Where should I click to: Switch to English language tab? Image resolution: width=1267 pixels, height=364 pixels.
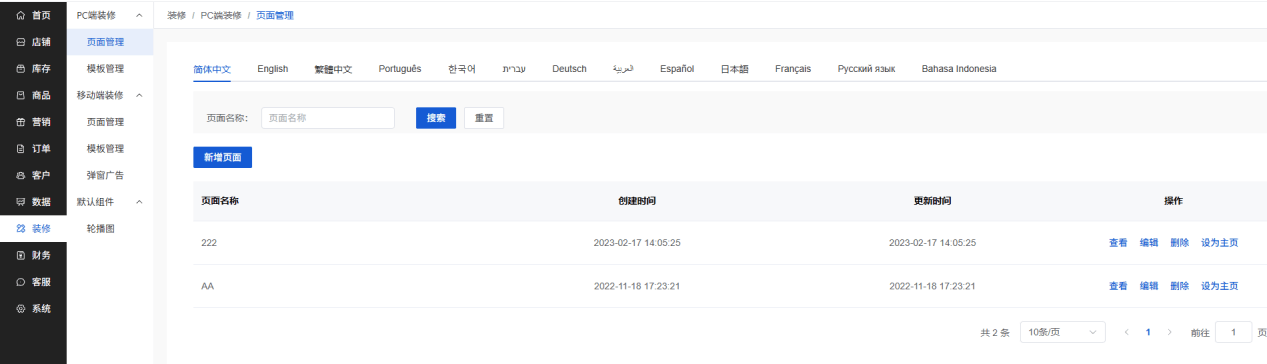pyautogui.click(x=273, y=69)
